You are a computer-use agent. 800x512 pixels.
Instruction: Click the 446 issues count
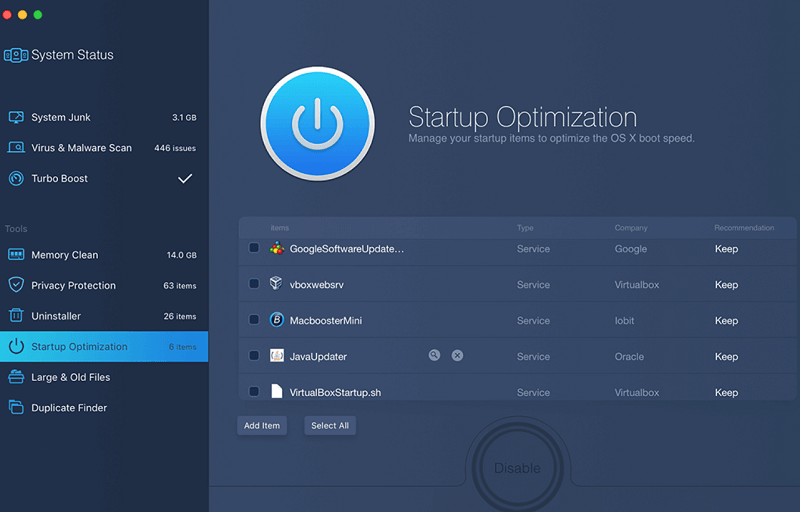point(175,148)
